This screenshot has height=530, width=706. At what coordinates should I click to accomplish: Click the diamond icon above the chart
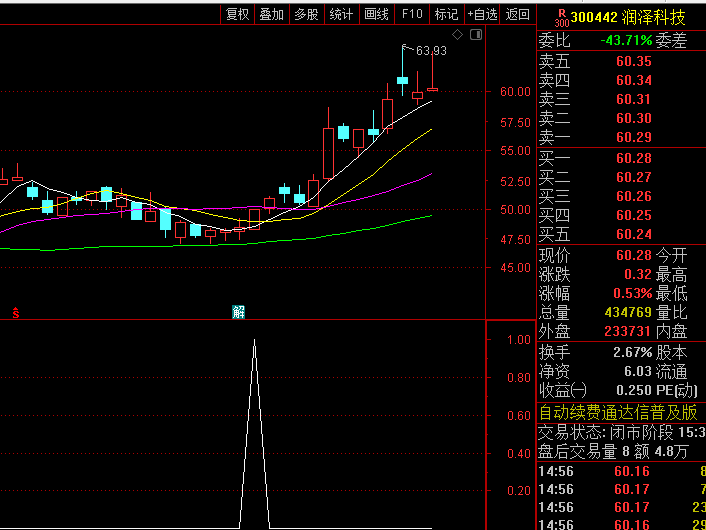(x=457, y=35)
